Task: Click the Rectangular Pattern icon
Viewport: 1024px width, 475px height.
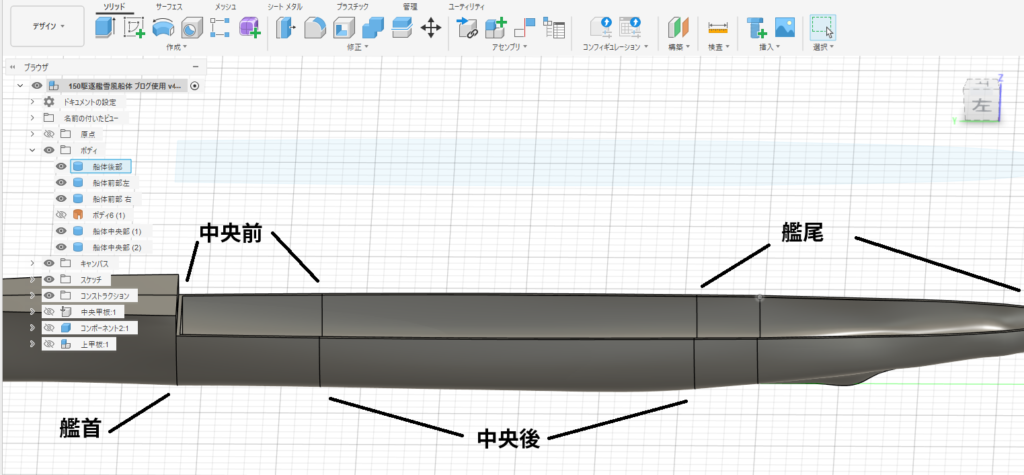Action: [220, 27]
